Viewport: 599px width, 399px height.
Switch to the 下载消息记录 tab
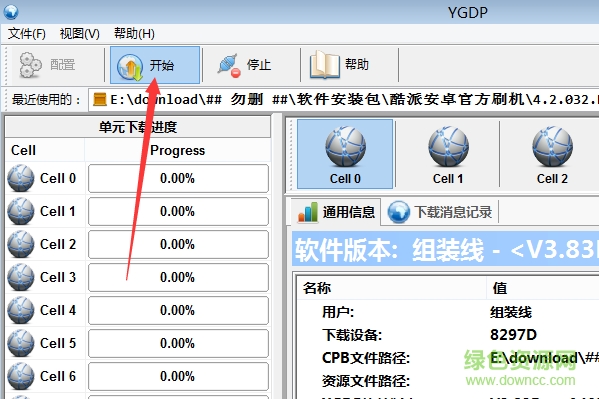coord(440,212)
